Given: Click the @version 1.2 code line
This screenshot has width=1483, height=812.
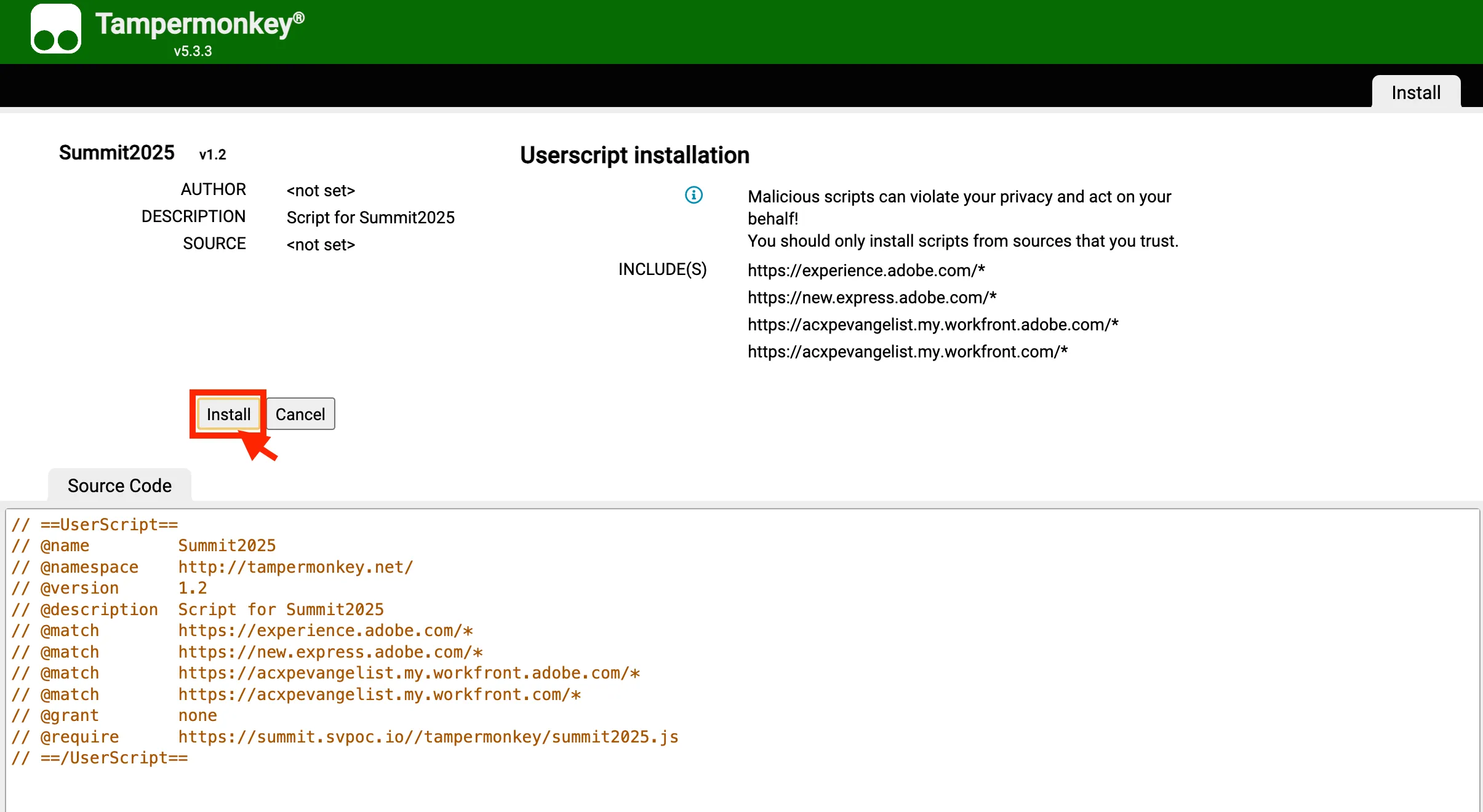Looking at the screenshot, I should pos(109,588).
